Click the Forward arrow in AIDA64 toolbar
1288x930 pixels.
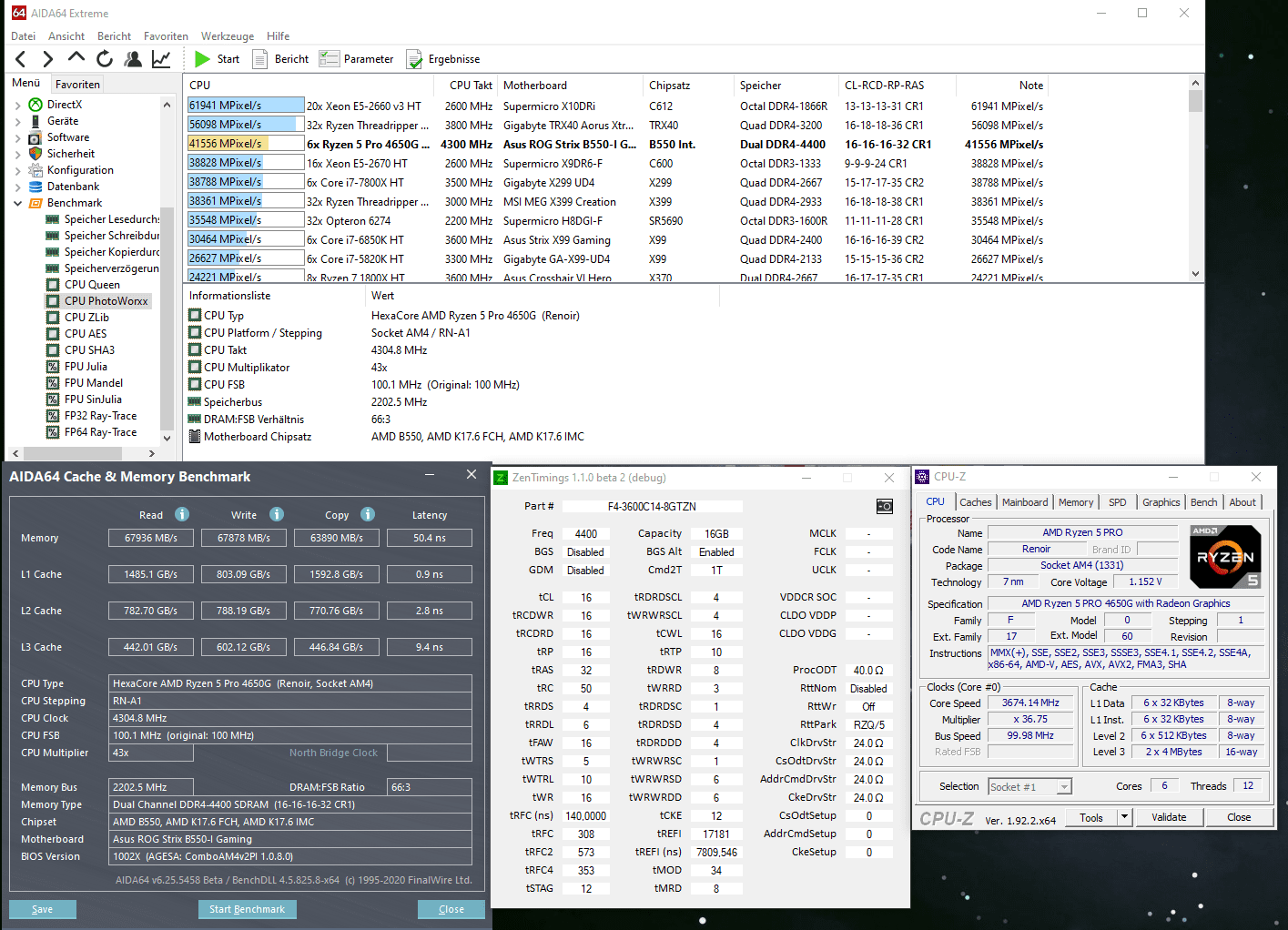(x=47, y=59)
